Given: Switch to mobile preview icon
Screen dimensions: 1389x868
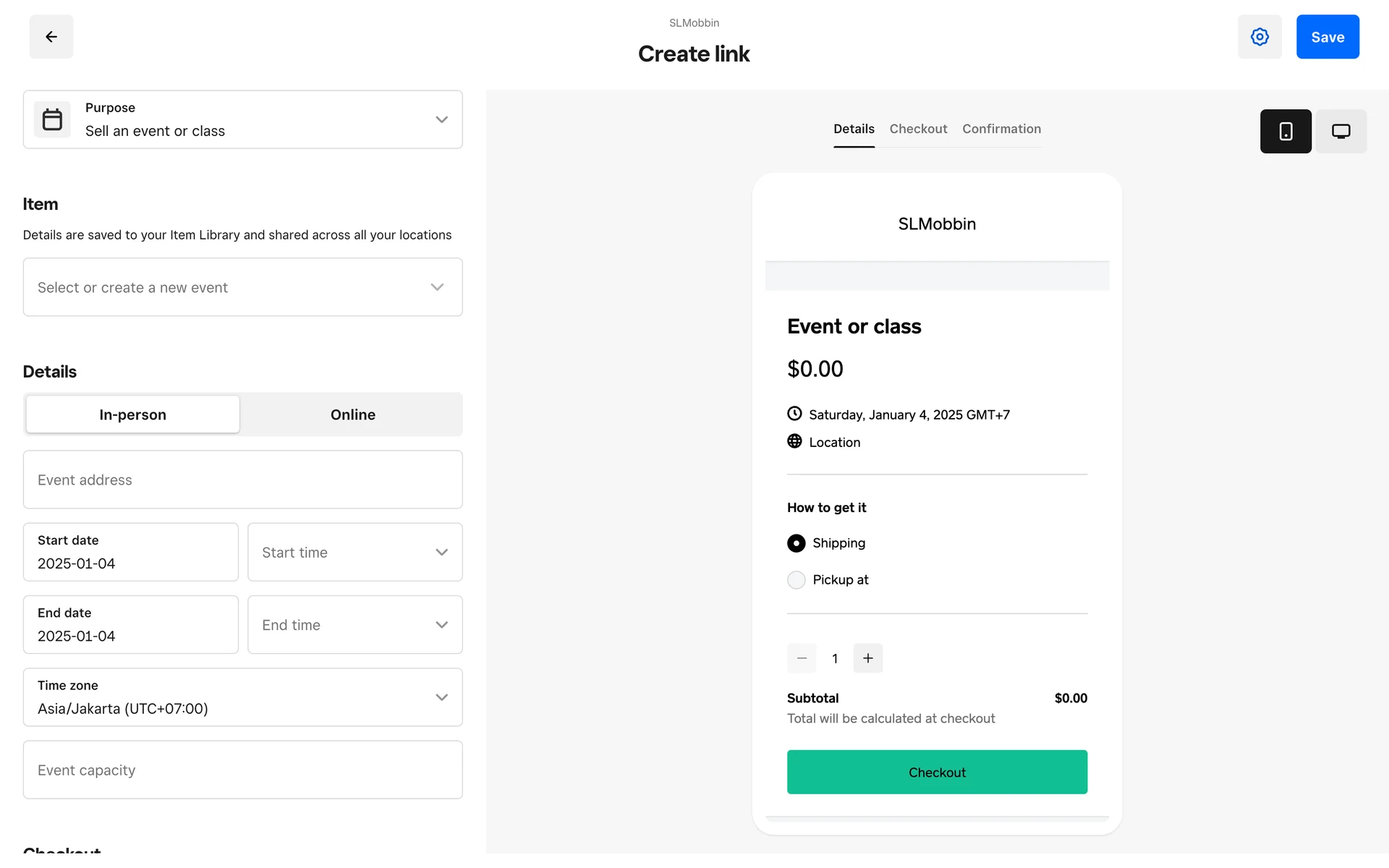Looking at the screenshot, I should pos(1286,131).
